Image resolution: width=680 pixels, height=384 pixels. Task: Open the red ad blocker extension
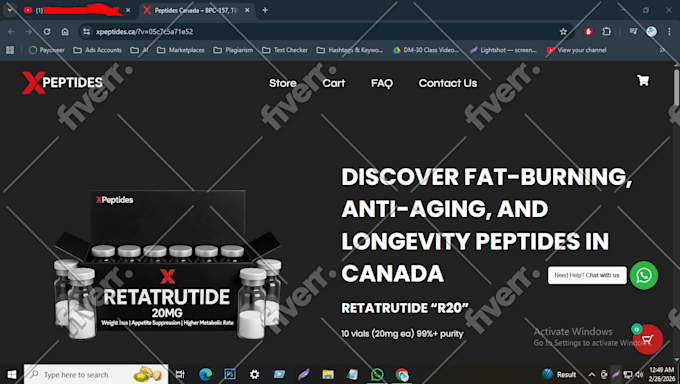point(588,31)
